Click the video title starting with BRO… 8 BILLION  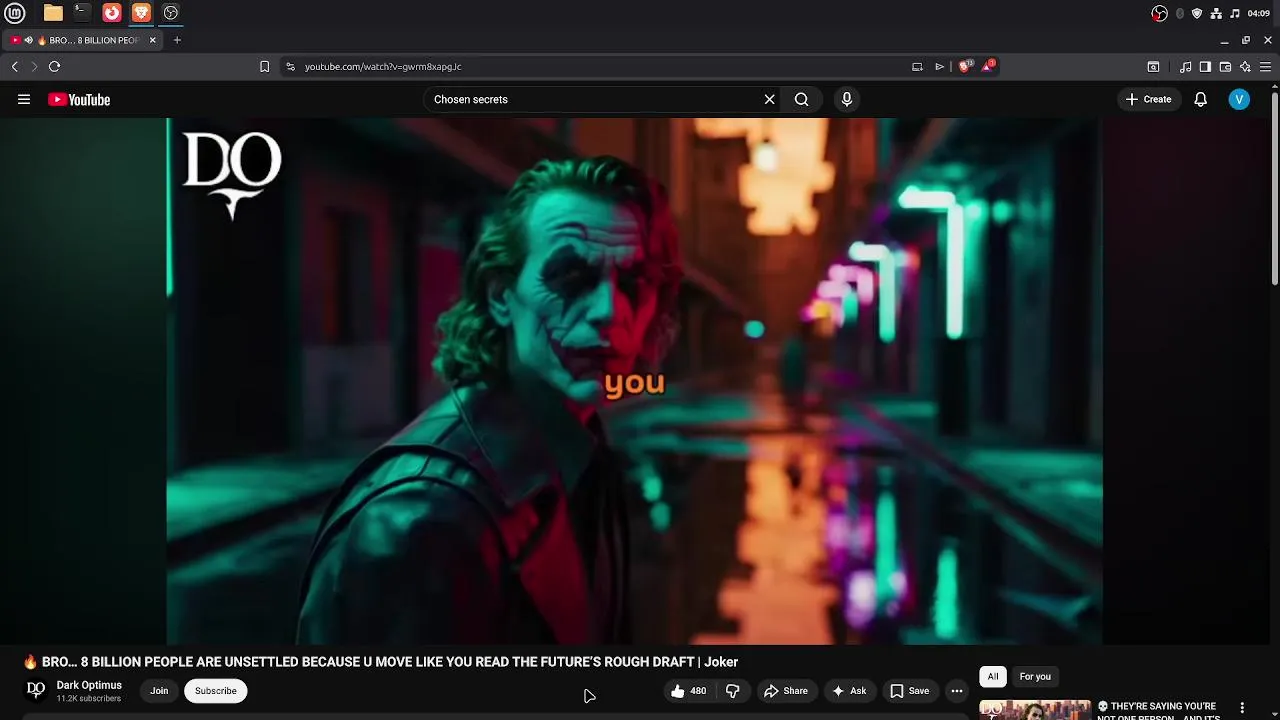click(x=380, y=662)
